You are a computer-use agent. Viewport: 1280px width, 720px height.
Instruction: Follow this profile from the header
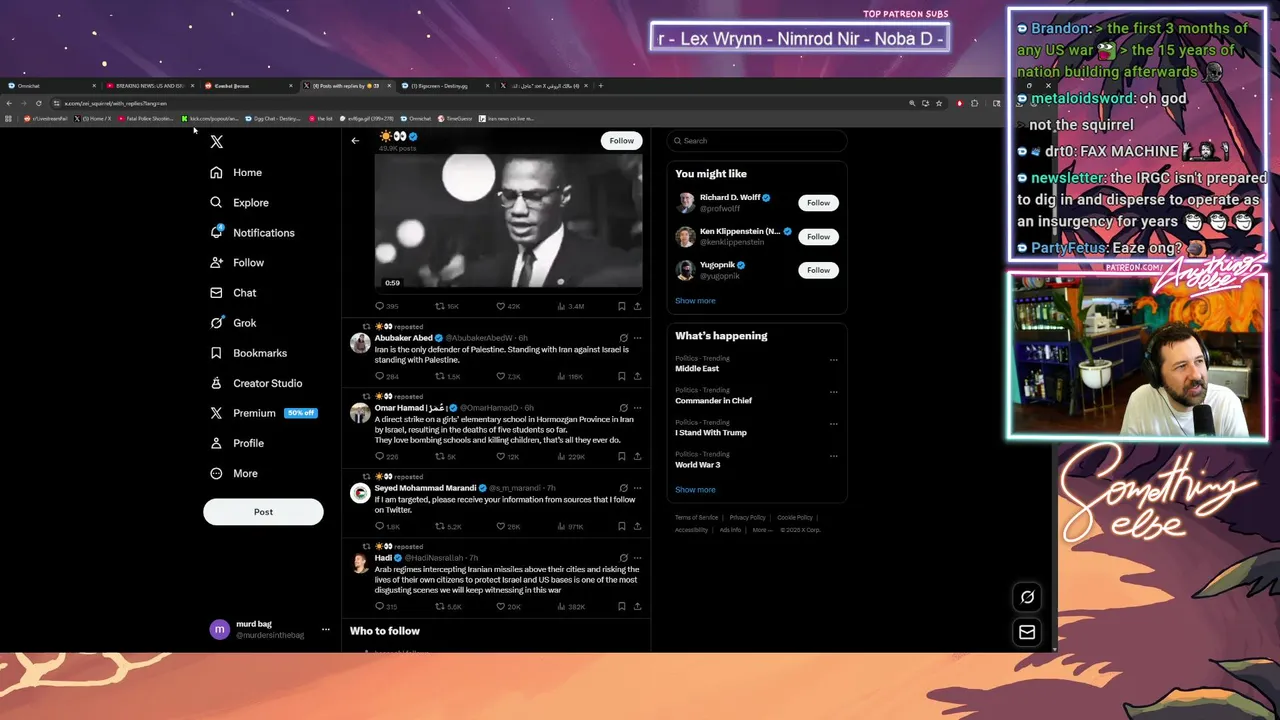pyautogui.click(x=621, y=141)
